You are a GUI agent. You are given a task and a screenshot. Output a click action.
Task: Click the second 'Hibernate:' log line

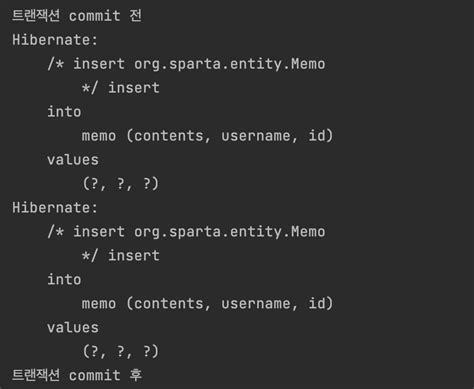click(x=55, y=208)
